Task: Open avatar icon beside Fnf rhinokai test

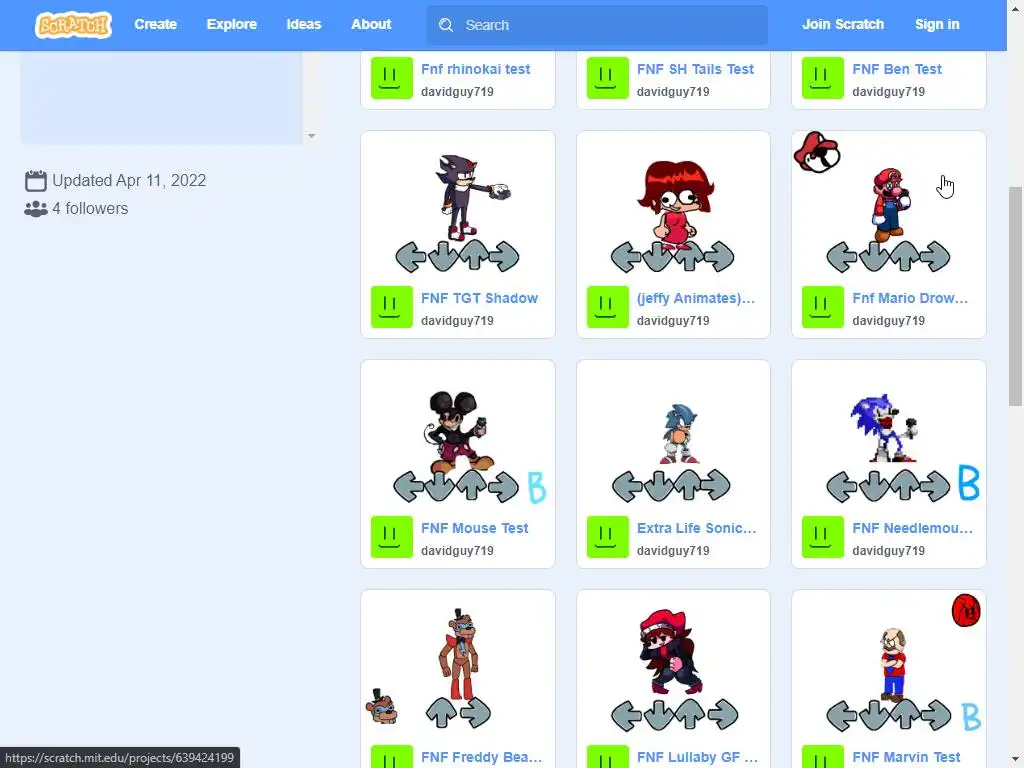Action: [x=391, y=78]
